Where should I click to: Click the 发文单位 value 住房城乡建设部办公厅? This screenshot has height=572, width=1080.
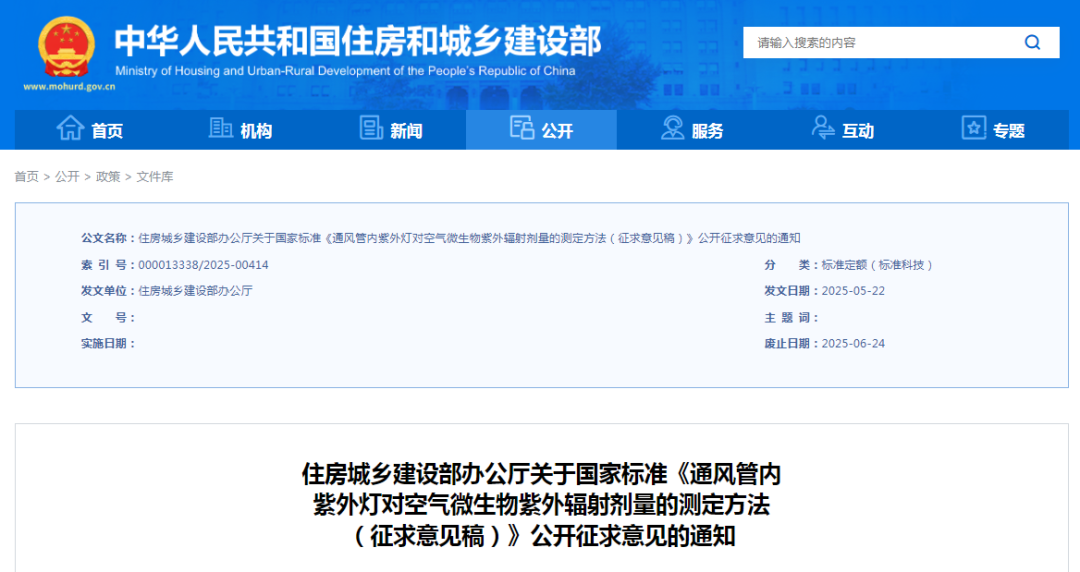tap(196, 291)
